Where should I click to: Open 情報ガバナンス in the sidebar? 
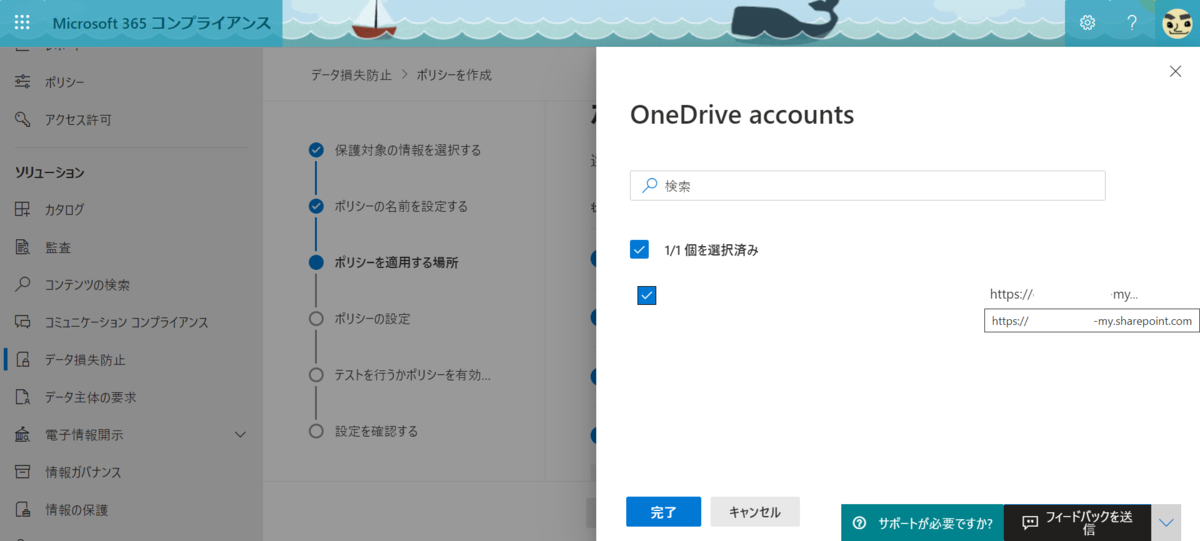[83, 472]
